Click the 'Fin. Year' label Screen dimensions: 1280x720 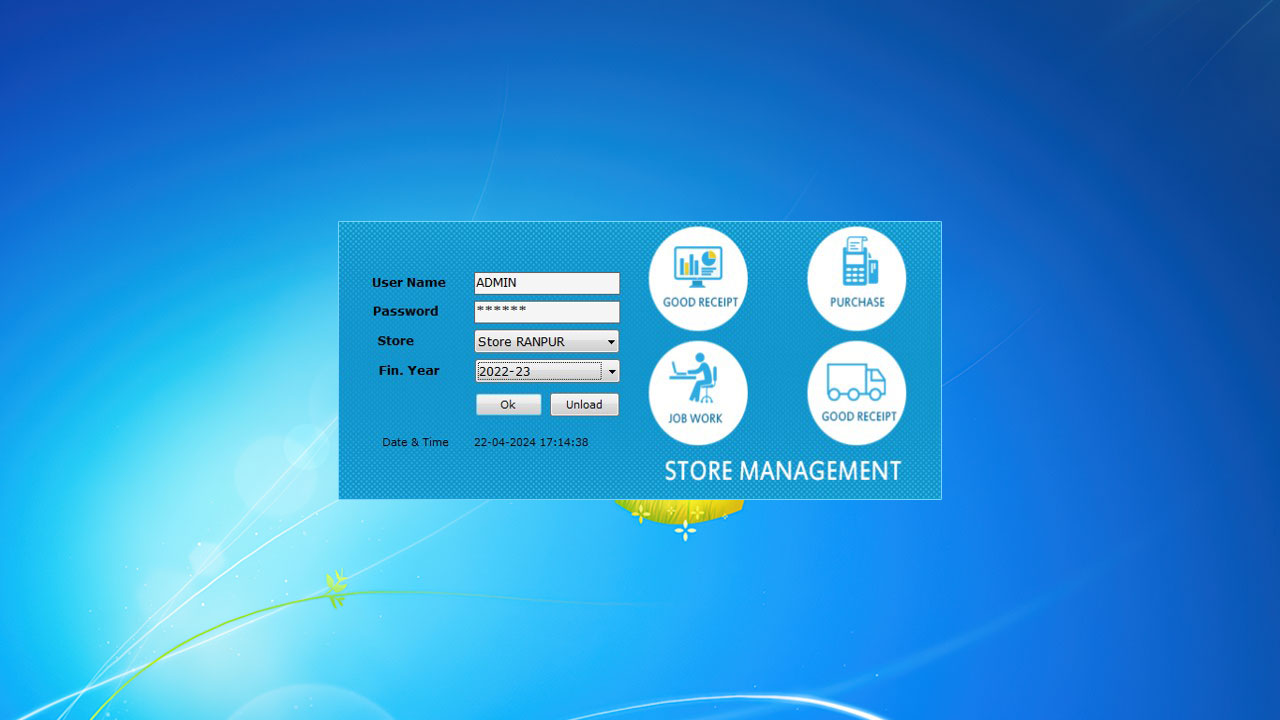coord(409,371)
